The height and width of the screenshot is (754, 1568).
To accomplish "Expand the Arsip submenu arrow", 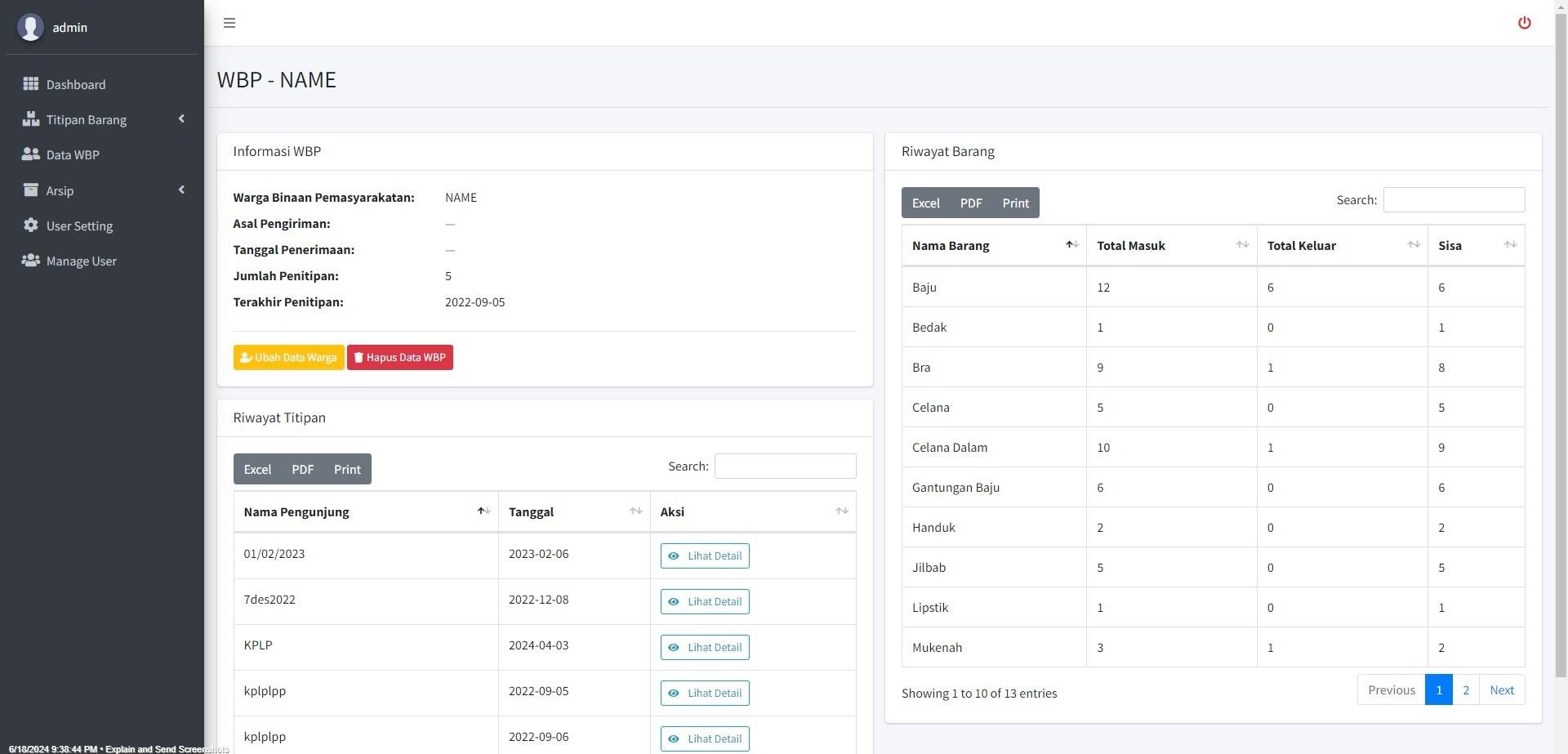I will 181,190.
